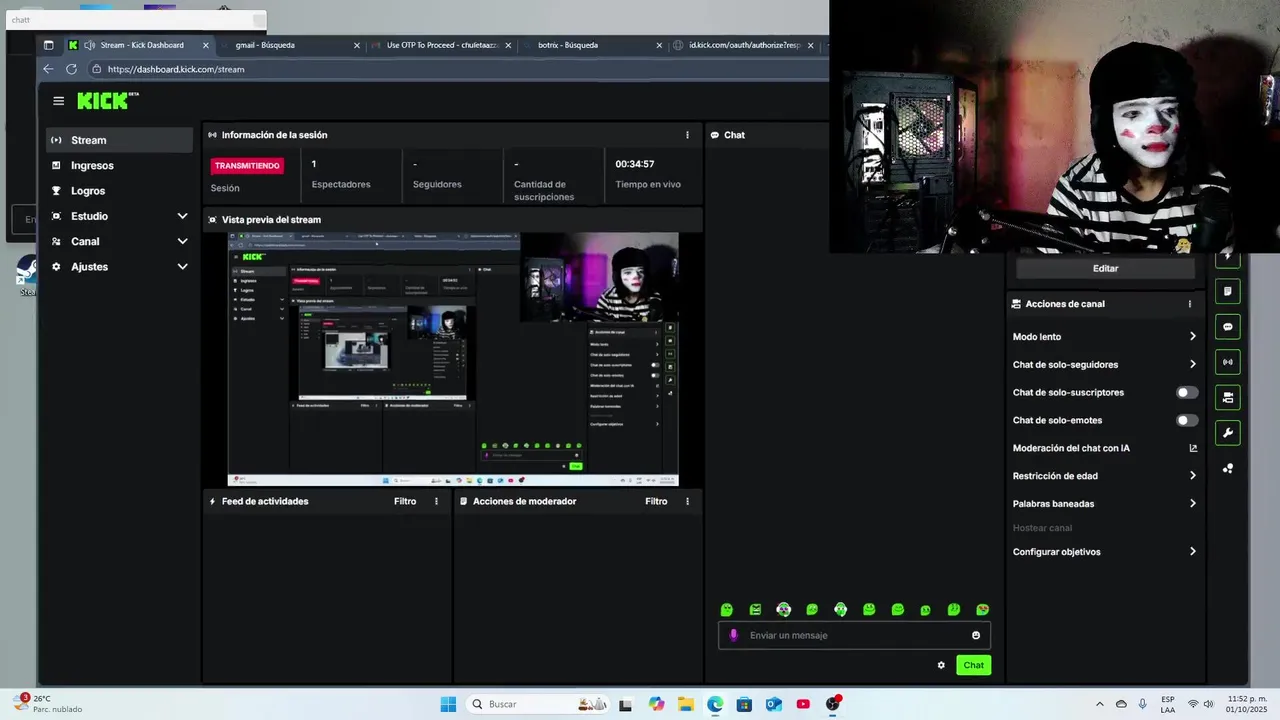1280x720 pixels.
Task: Insert the first green emote
Action: (x=727, y=609)
